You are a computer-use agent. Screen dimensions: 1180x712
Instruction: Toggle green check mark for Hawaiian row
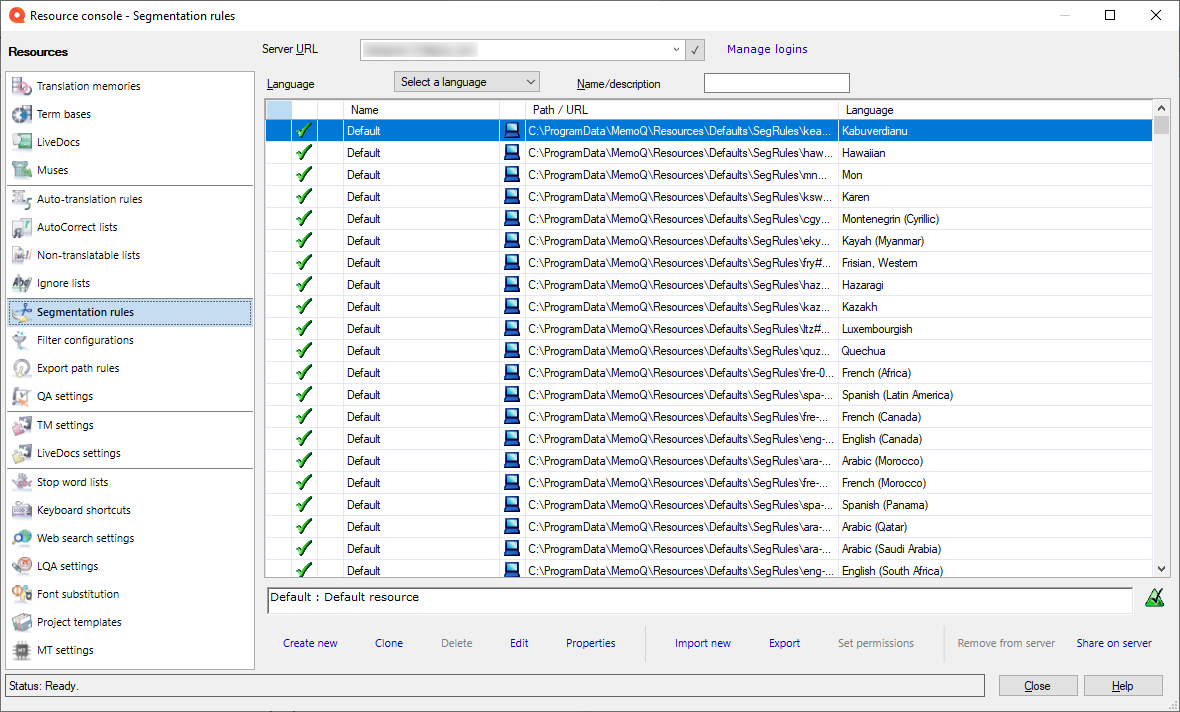pos(304,153)
